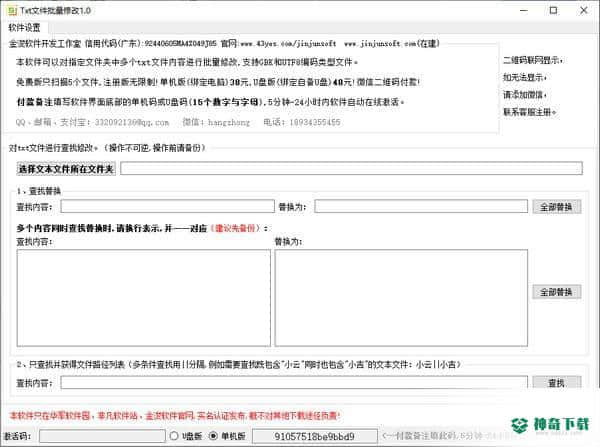Click the multi-line 查找内容 text area

point(143,298)
